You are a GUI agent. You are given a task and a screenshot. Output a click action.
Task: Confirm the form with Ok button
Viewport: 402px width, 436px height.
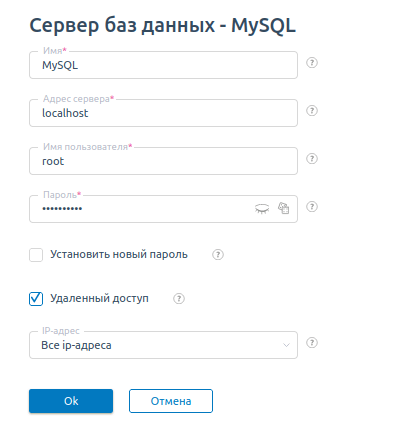[x=71, y=401]
